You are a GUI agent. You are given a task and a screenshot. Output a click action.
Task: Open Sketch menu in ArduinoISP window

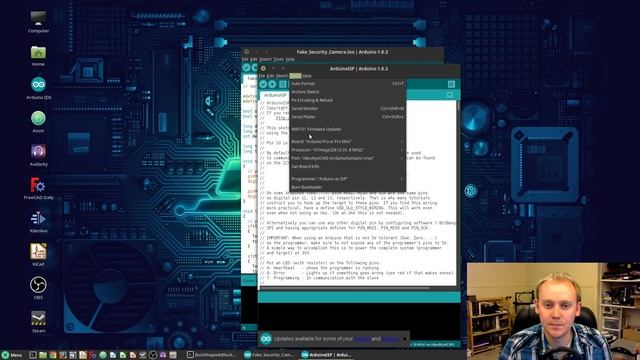pyautogui.click(x=282, y=76)
